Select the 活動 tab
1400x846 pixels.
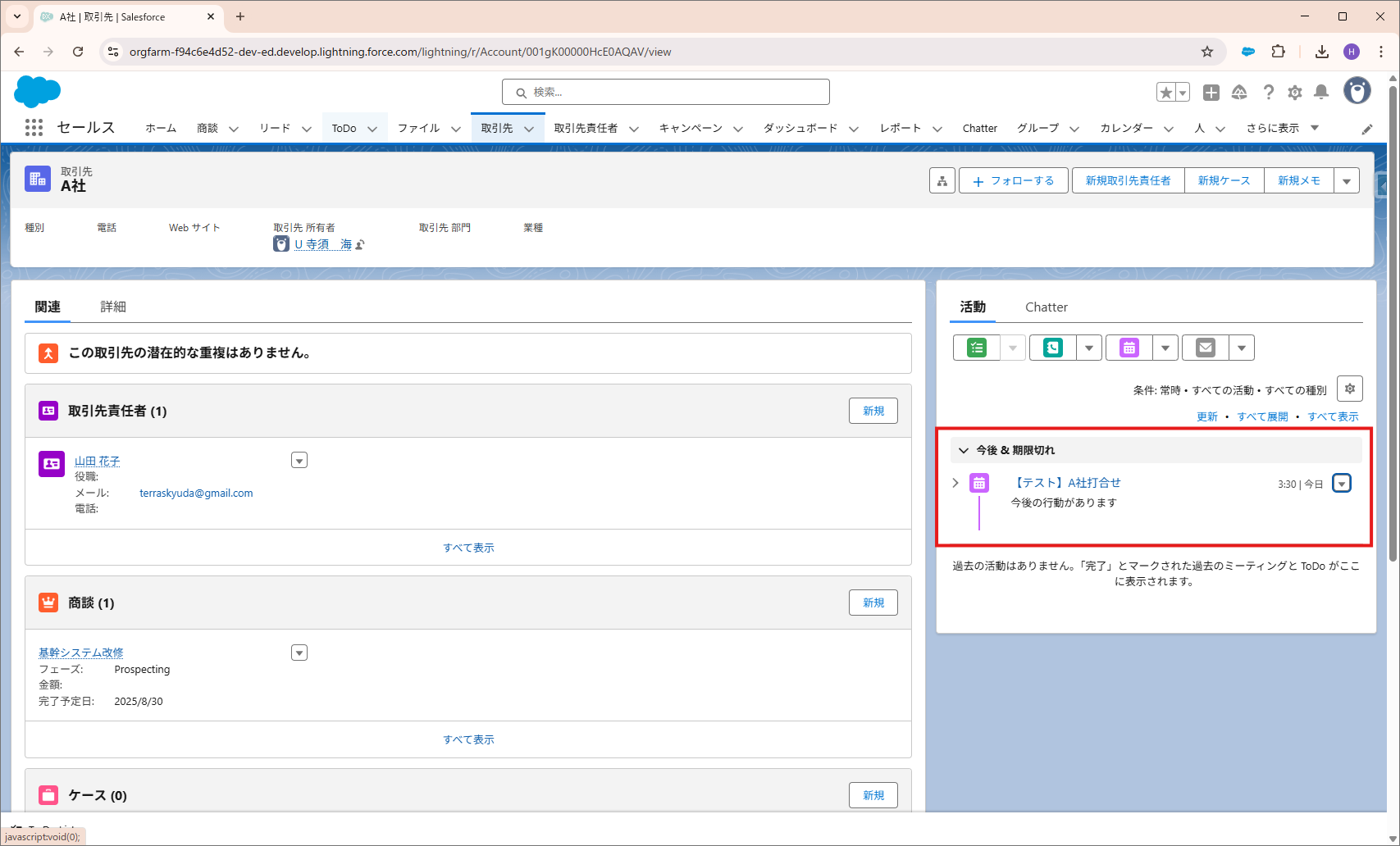pos(973,307)
